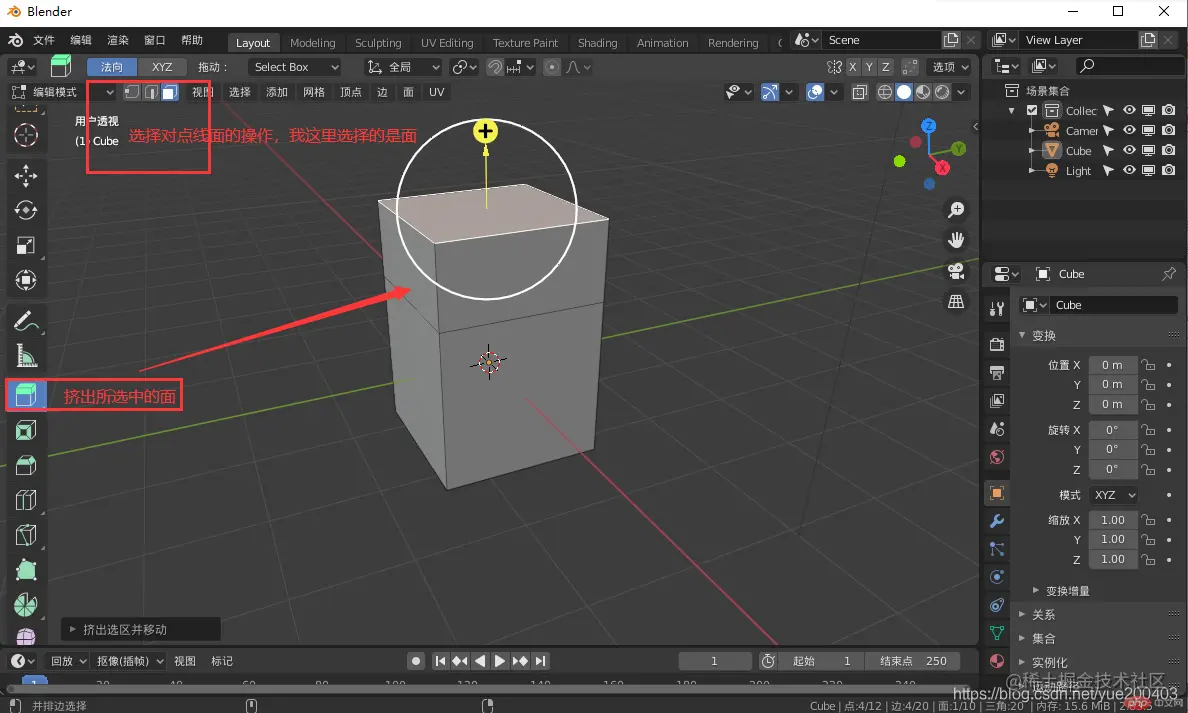
Task: Select the Annotate pencil tool
Action: (x=26, y=321)
